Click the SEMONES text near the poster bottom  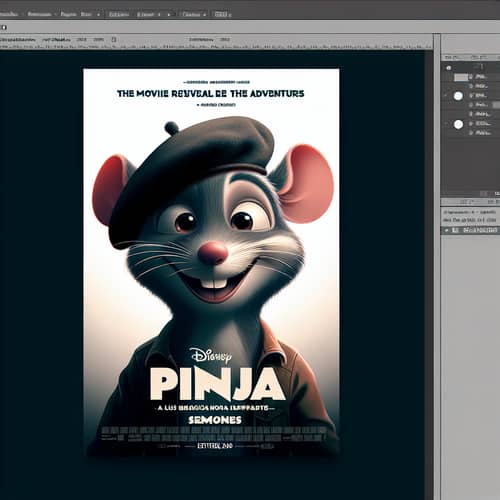[x=215, y=420]
